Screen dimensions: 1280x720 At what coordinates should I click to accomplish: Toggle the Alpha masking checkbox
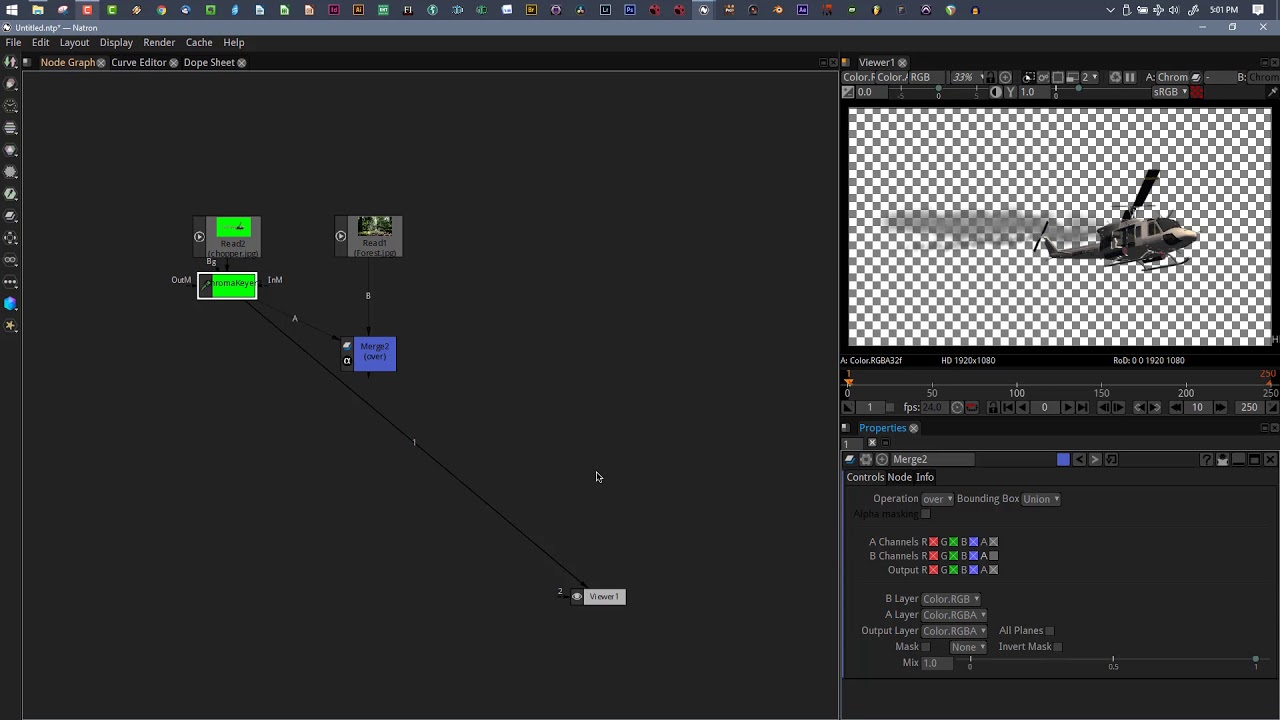click(925, 514)
